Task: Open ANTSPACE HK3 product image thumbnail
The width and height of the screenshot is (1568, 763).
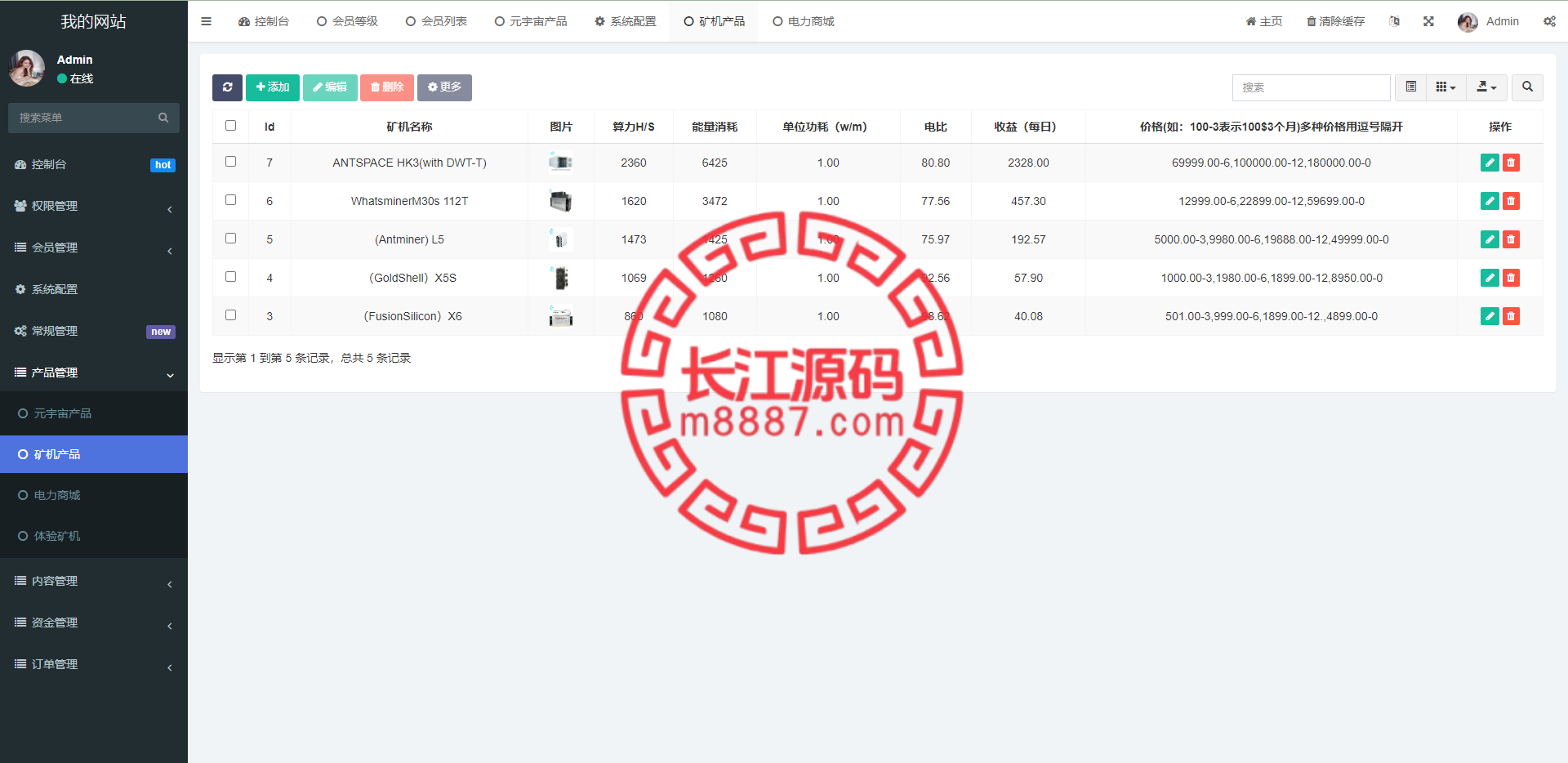Action: [x=560, y=163]
